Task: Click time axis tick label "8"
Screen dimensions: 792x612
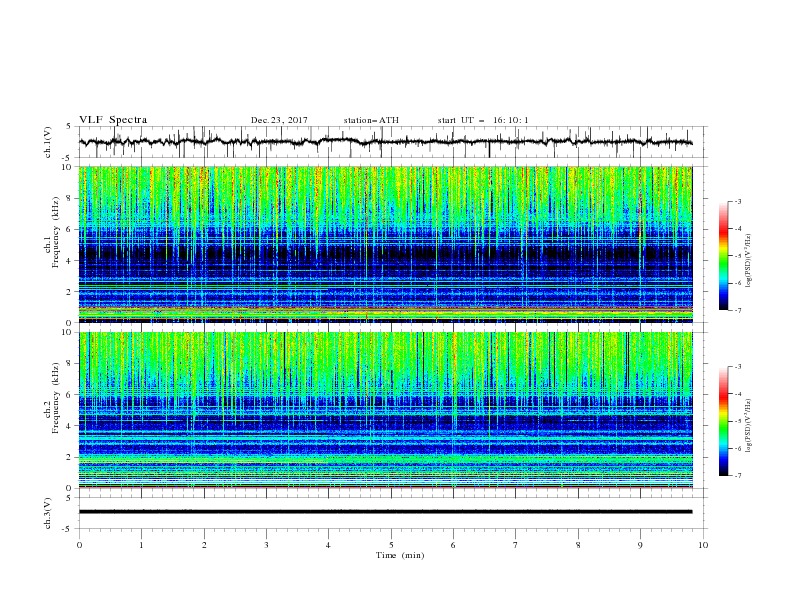Action: [578, 545]
